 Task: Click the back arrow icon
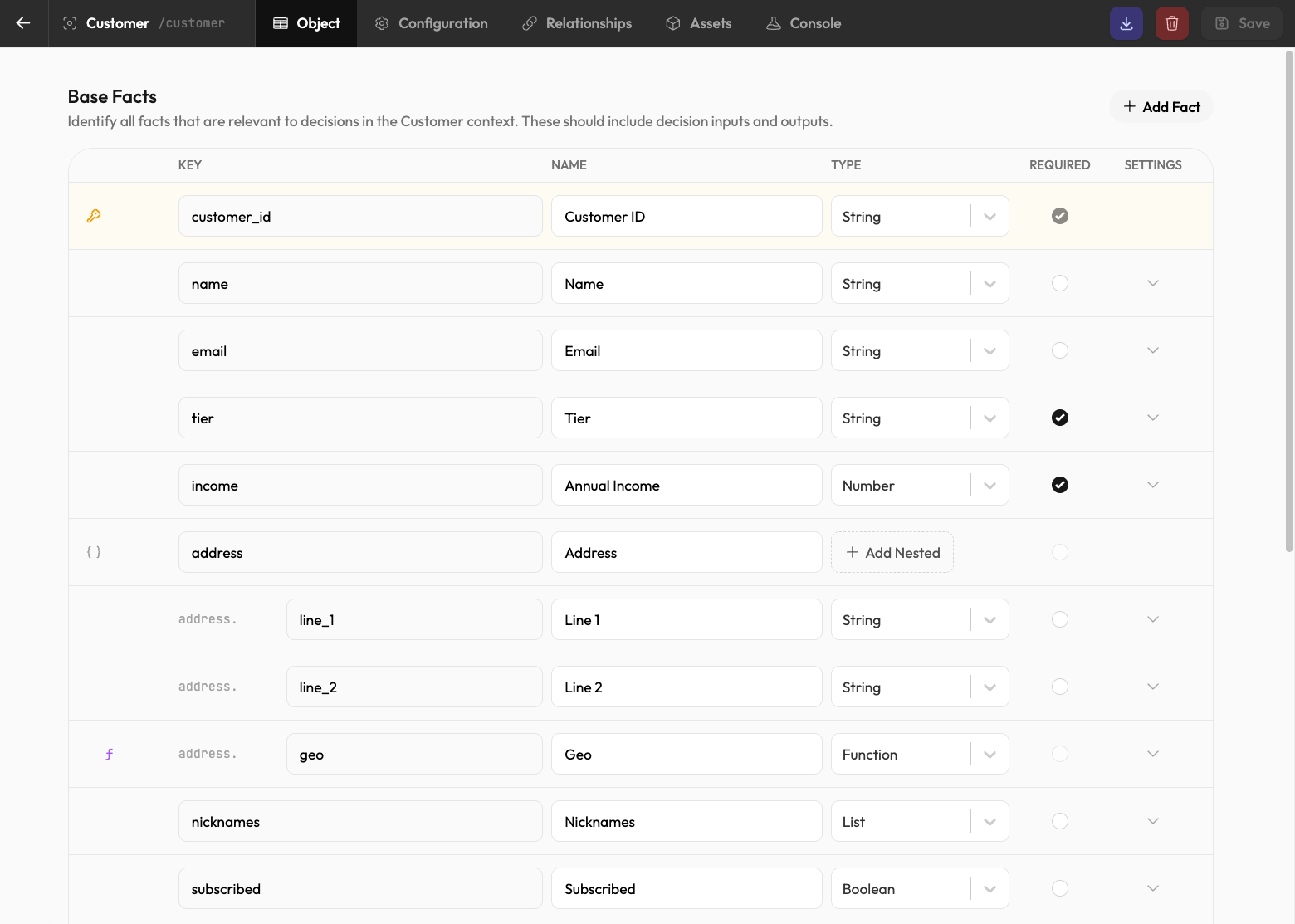coord(23,23)
